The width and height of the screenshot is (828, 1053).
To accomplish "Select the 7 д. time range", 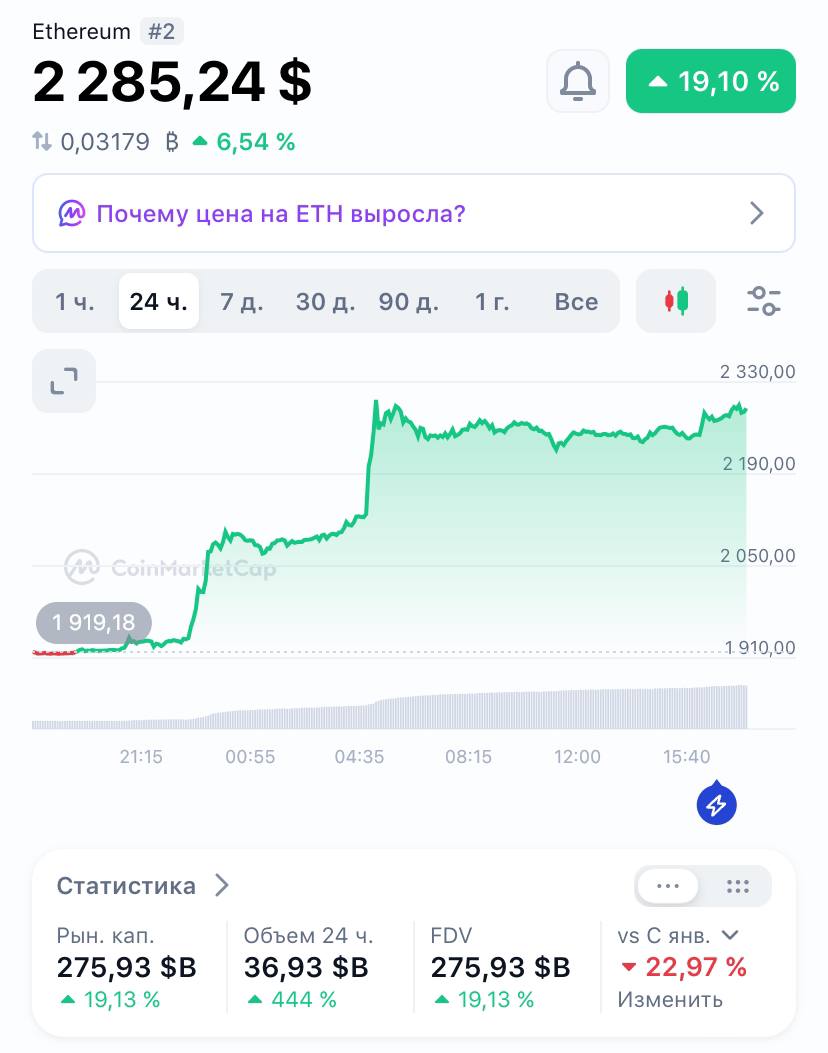I will 242,302.
